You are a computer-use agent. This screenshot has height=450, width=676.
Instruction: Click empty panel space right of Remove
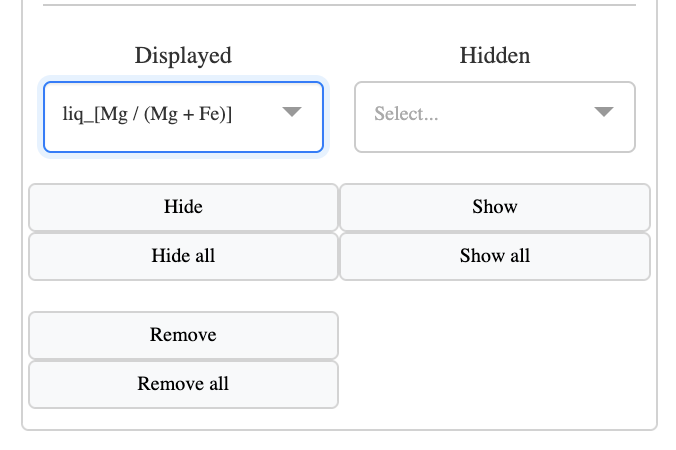495,335
